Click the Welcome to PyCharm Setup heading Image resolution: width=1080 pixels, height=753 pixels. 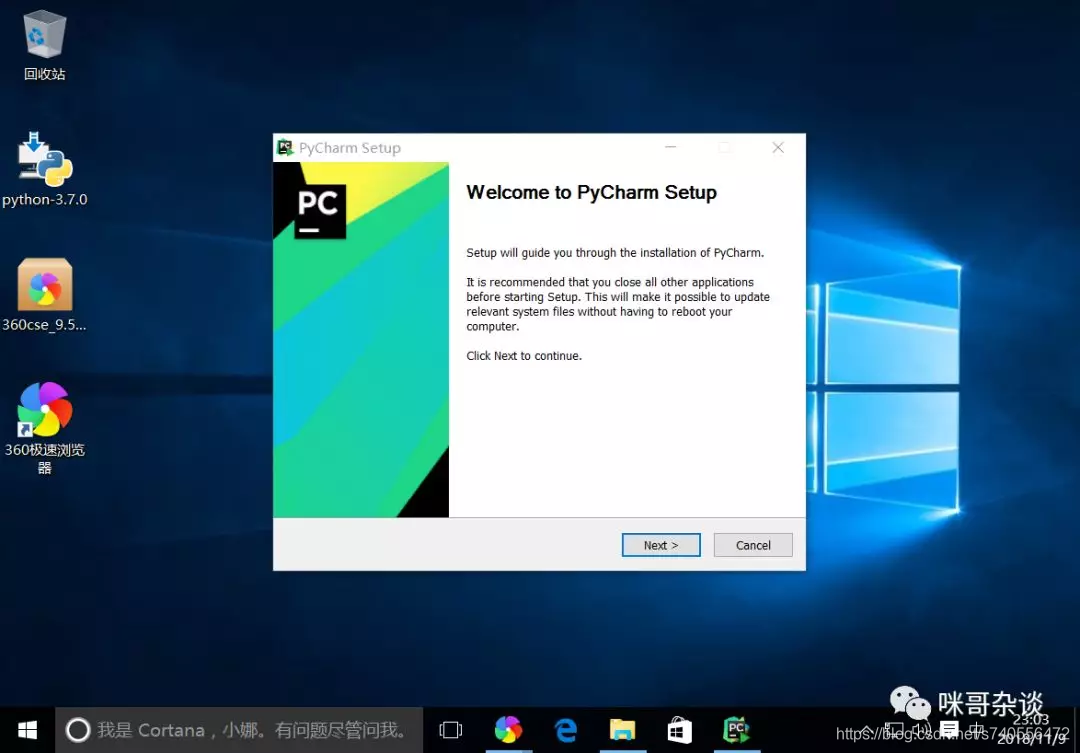(591, 192)
